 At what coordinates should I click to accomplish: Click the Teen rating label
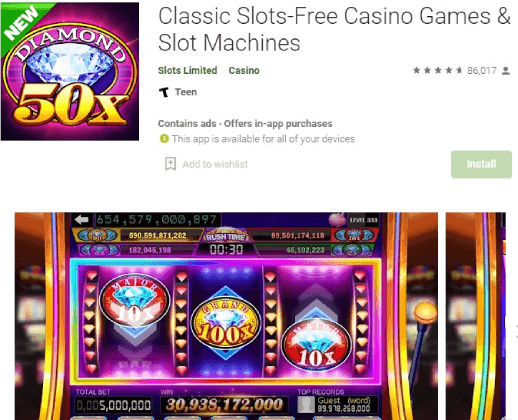click(186, 92)
